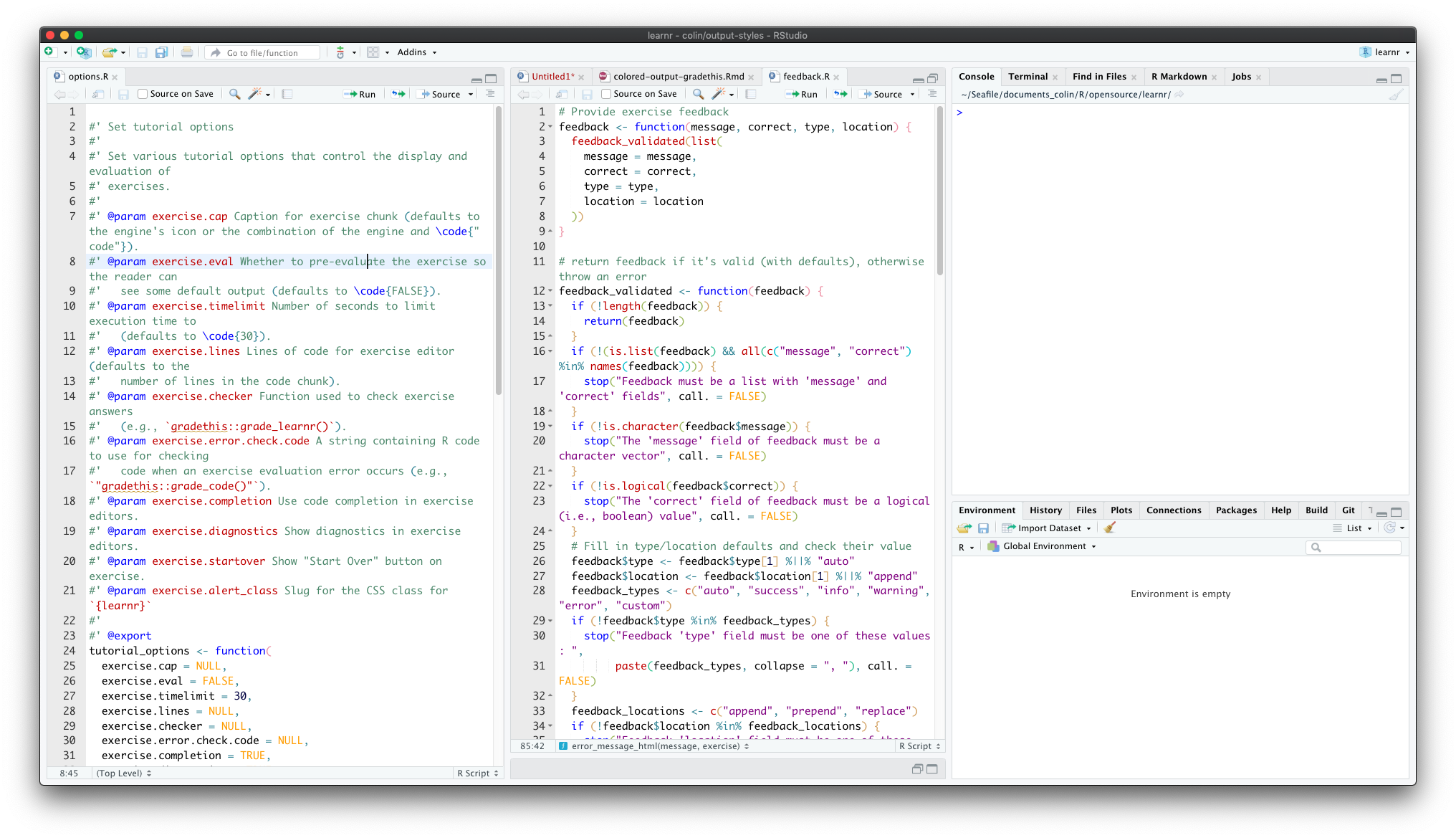1456x838 pixels.
Task: Clear Global Environment objects with broom icon
Action: coord(1110,528)
